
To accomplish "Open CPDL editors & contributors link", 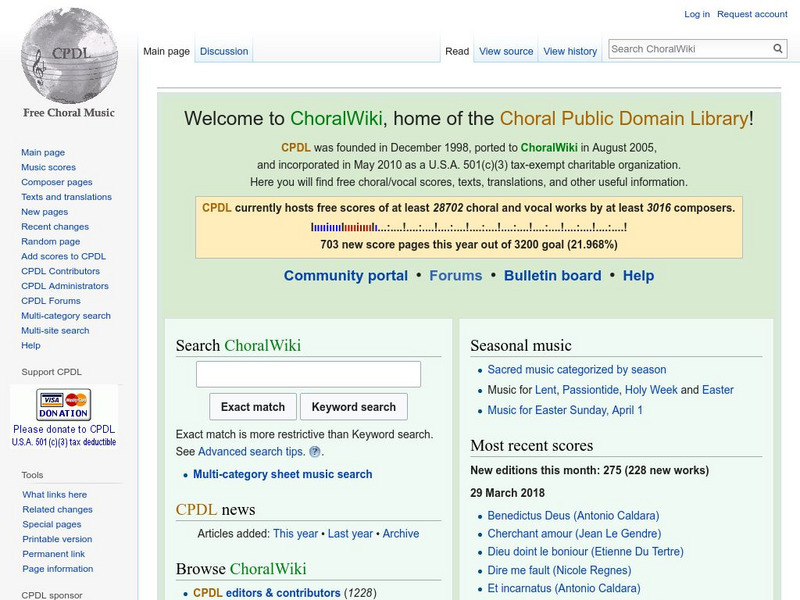I will [266, 593].
